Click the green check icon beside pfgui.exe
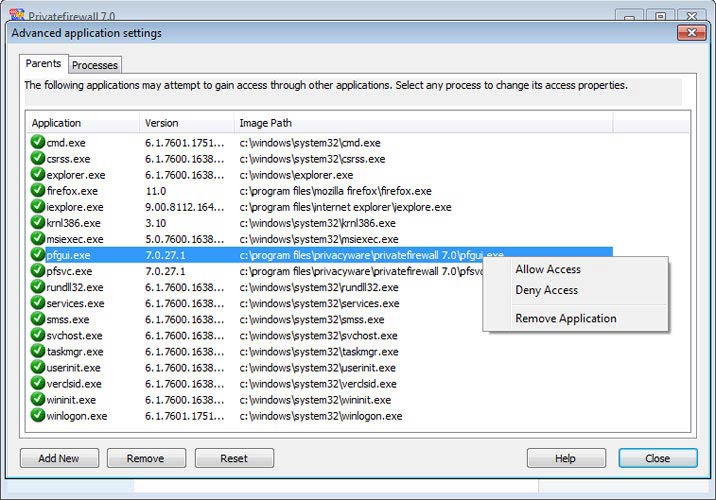The width and height of the screenshot is (716, 500). coord(37,254)
